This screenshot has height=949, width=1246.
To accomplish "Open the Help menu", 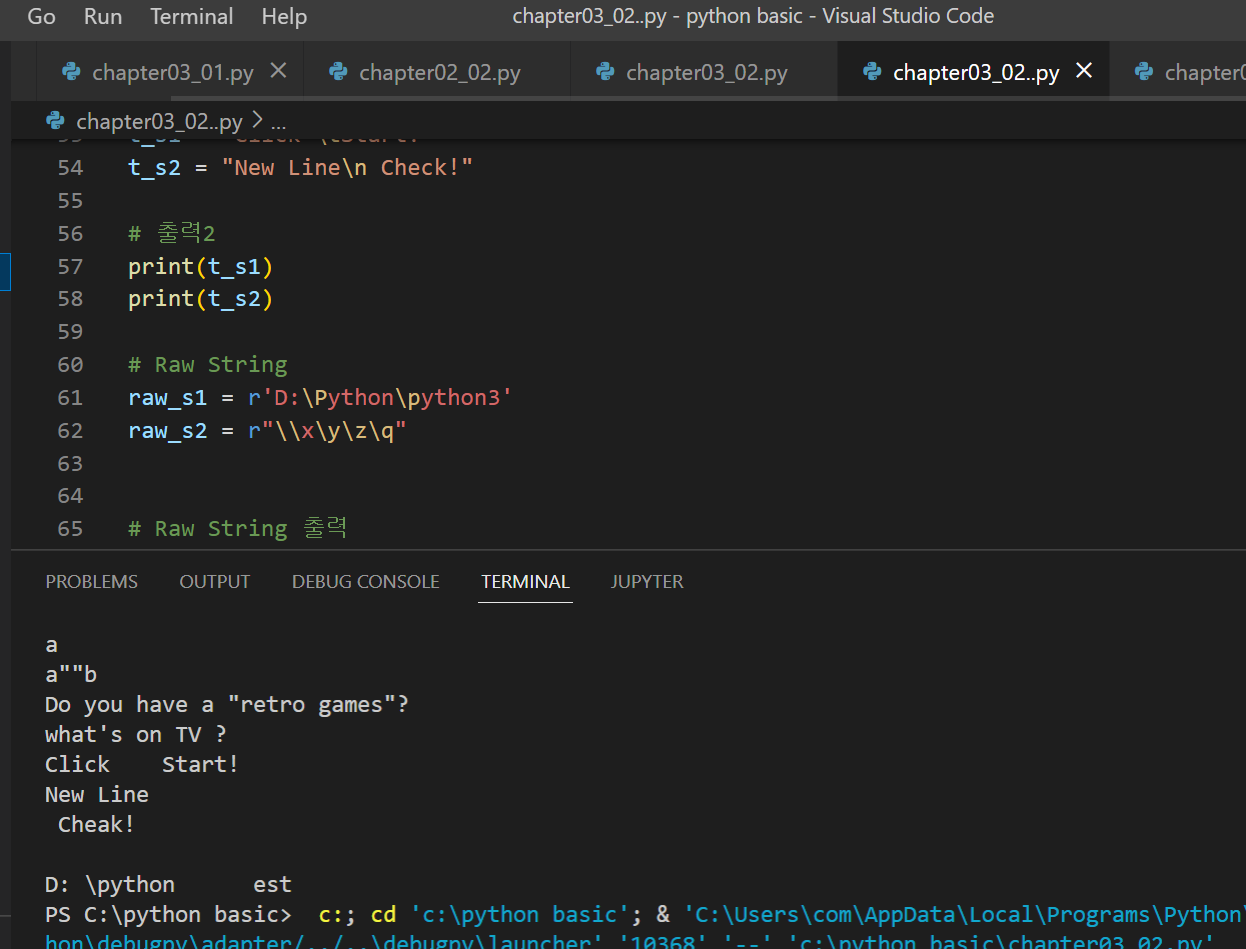I will 284,17.
